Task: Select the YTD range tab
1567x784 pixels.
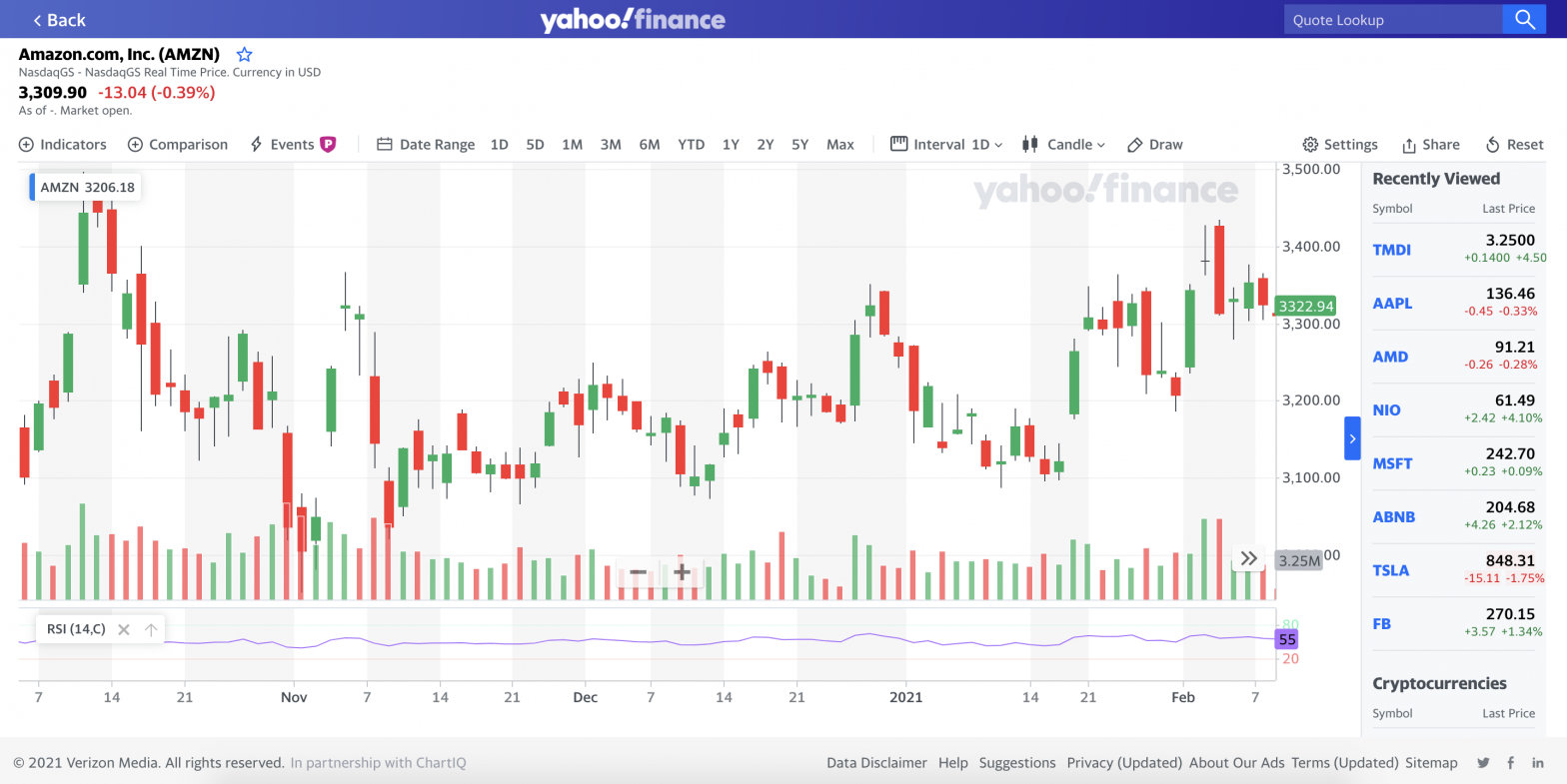Action: pyautogui.click(x=691, y=144)
